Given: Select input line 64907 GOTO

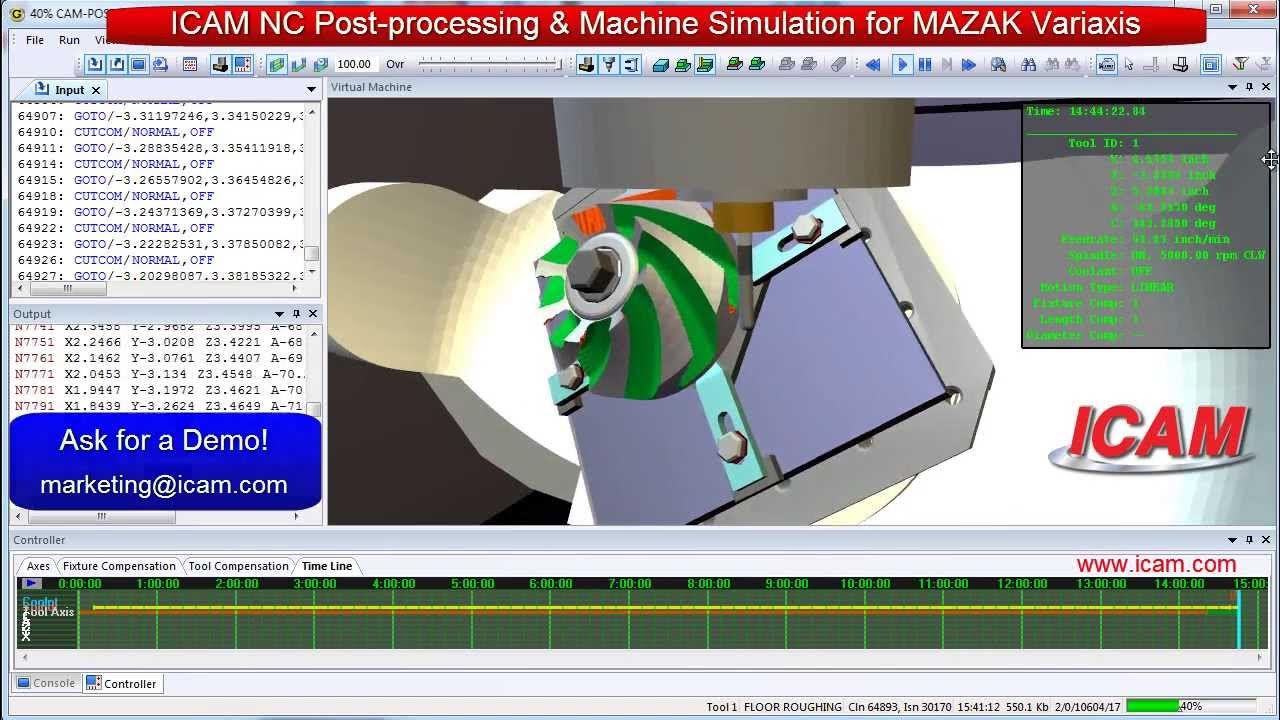Looking at the screenshot, I should point(159,116).
